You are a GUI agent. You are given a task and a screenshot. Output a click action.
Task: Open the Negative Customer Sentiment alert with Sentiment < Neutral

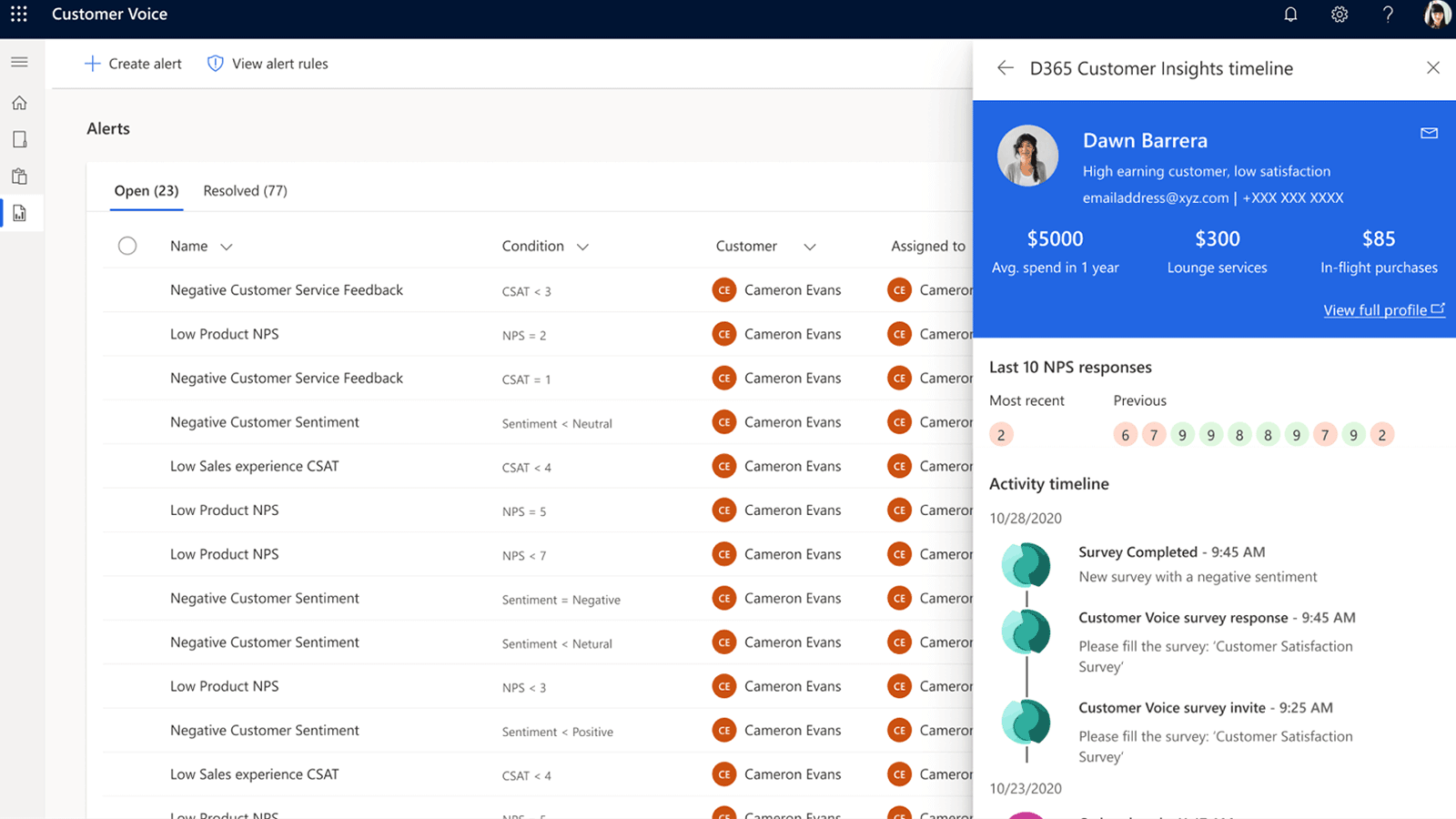(264, 422)
